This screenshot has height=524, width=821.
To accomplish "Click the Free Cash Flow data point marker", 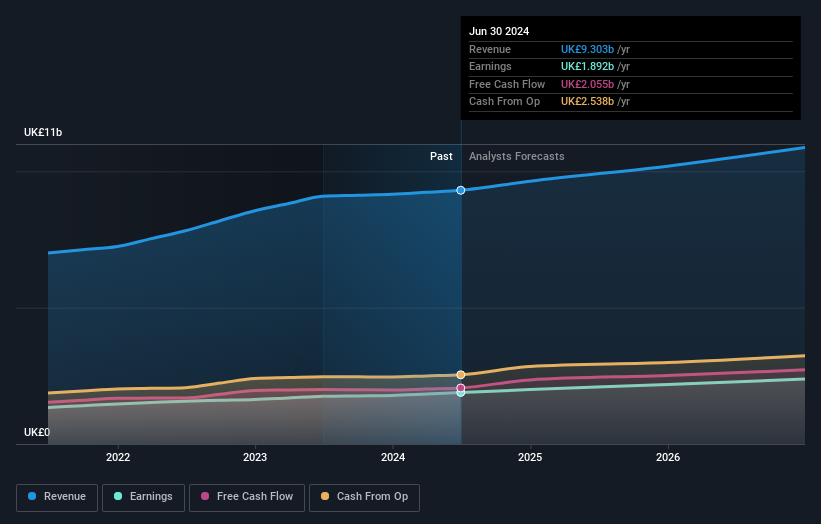I will point(461,388).
